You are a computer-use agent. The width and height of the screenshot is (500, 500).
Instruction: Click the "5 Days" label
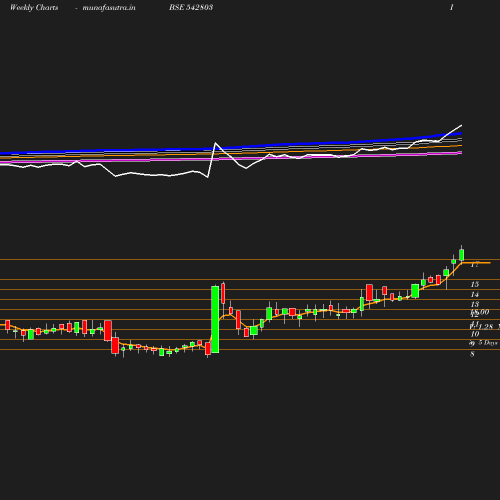(488, 343)
